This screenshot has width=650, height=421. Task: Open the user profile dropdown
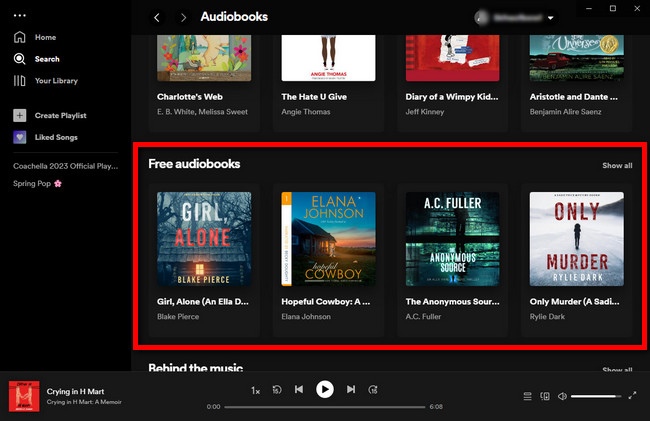(514, 17)
